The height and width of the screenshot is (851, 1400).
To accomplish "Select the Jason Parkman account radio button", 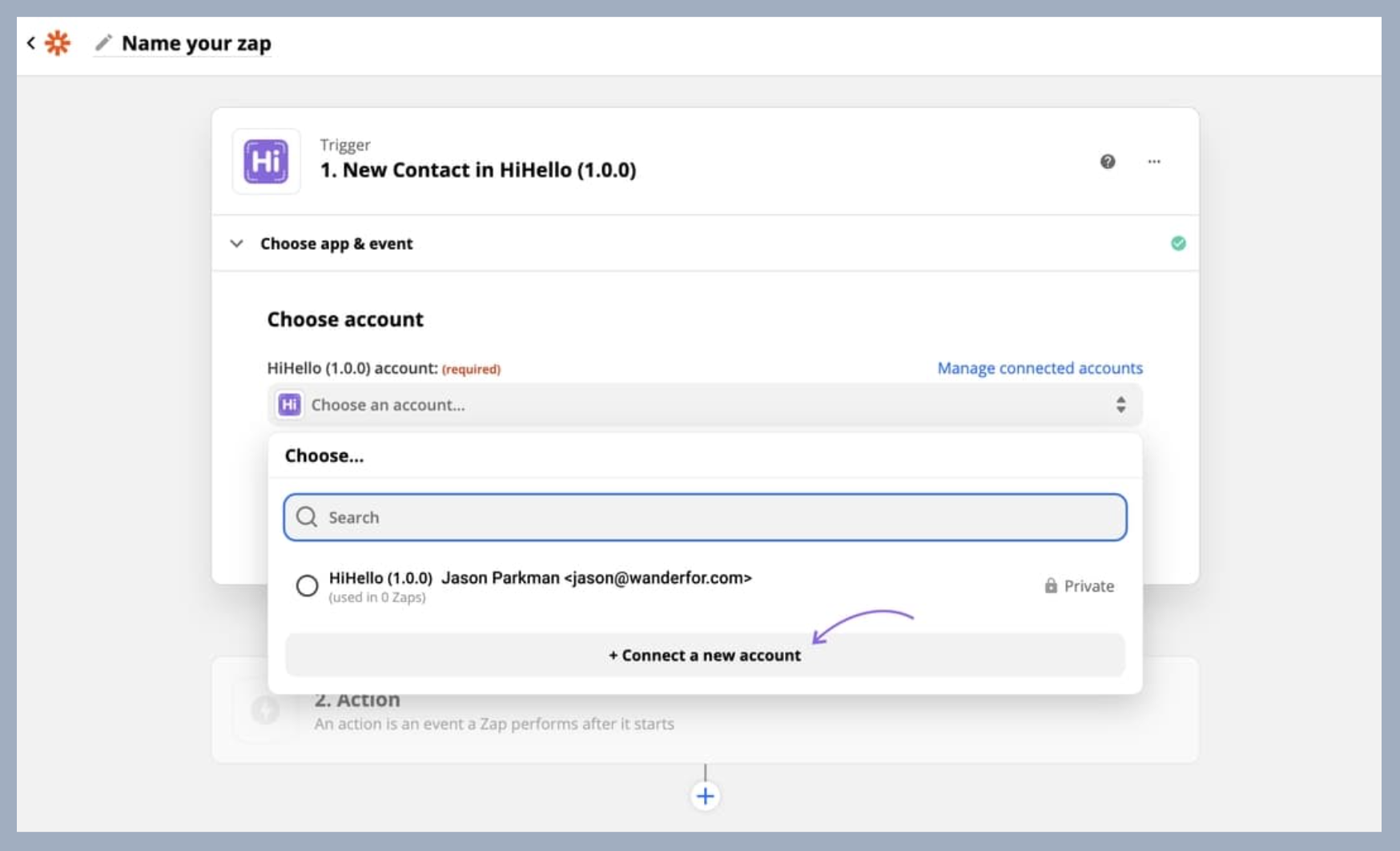I will [307, 586].
